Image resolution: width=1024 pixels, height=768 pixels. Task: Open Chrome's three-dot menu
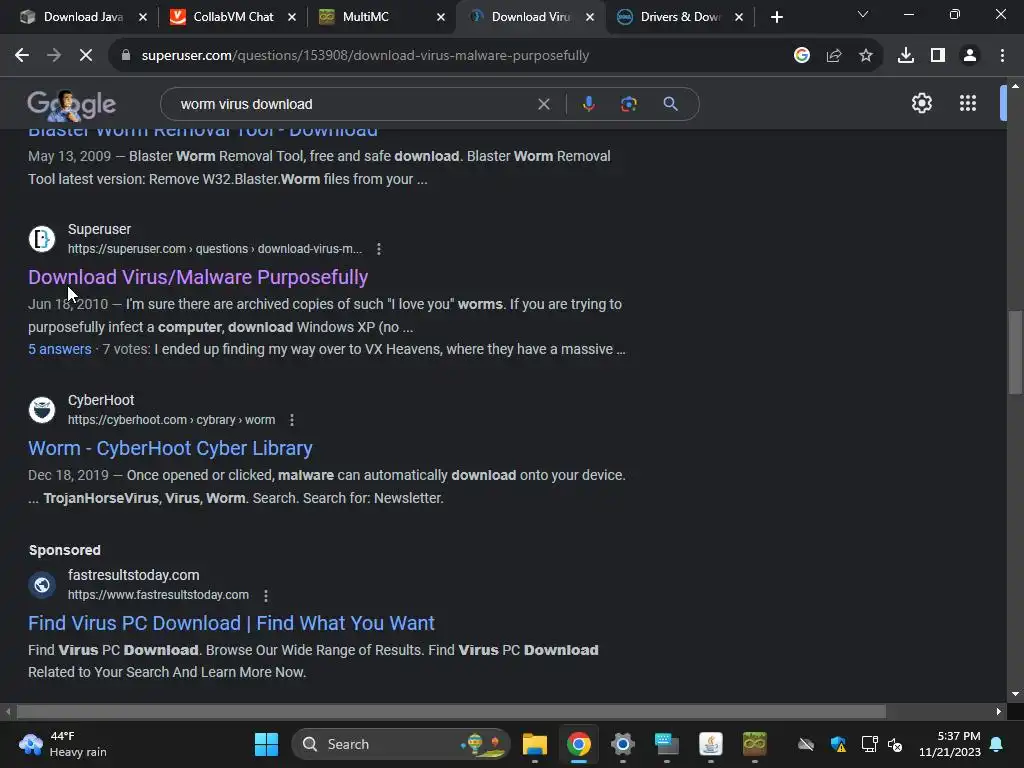coord(1002,56)
